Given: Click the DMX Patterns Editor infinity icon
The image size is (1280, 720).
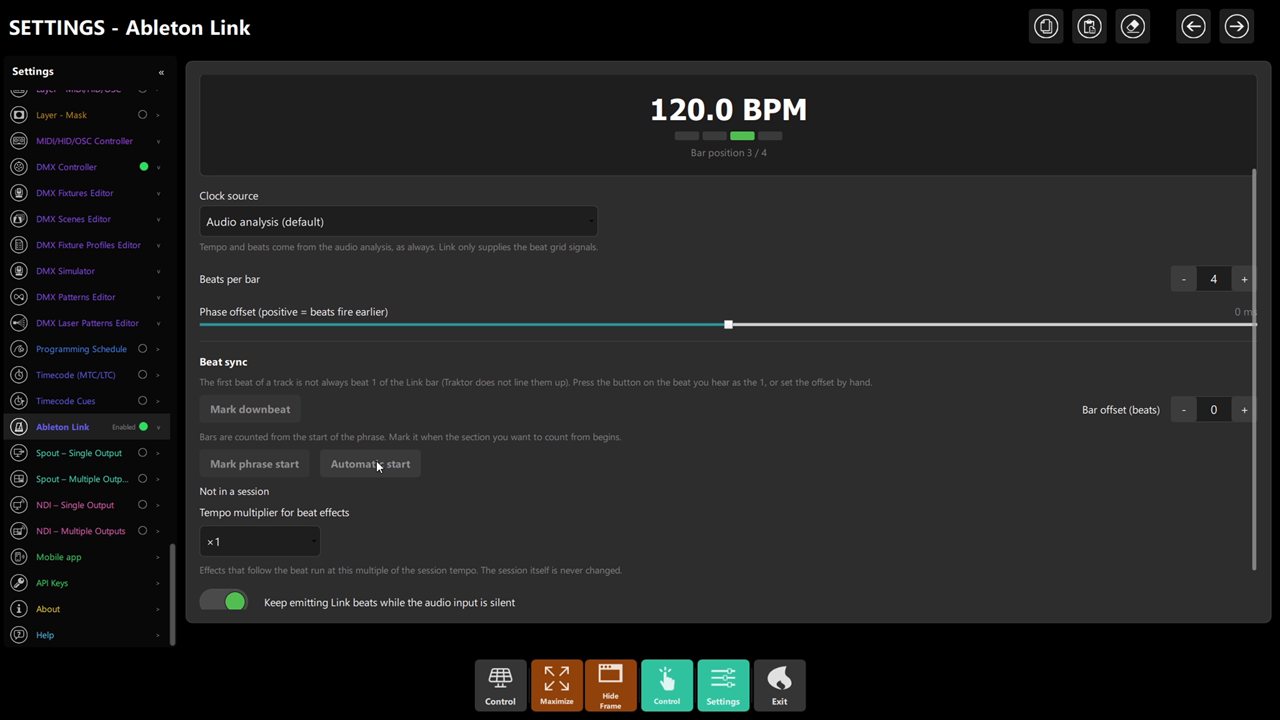Looking at the screenshot, I should tap(18, 297).
